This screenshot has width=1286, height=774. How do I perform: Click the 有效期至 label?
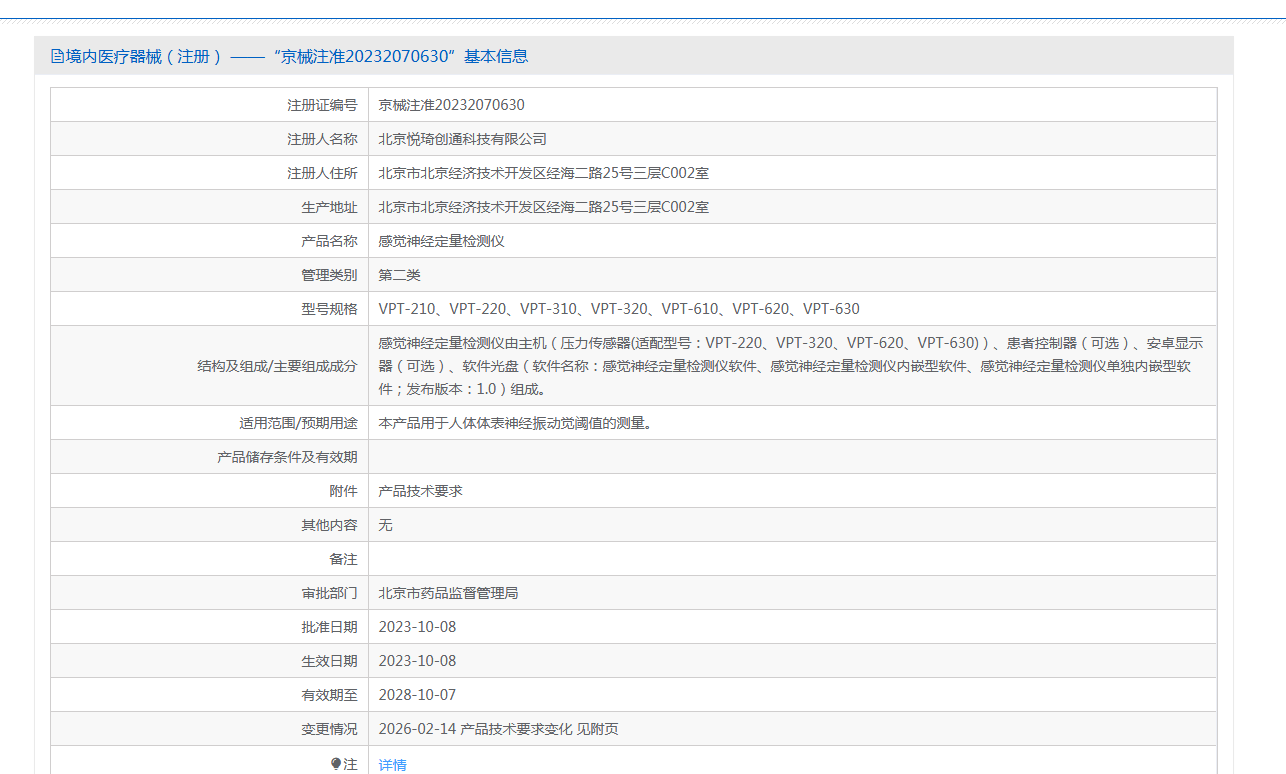(x=329, y=695)
